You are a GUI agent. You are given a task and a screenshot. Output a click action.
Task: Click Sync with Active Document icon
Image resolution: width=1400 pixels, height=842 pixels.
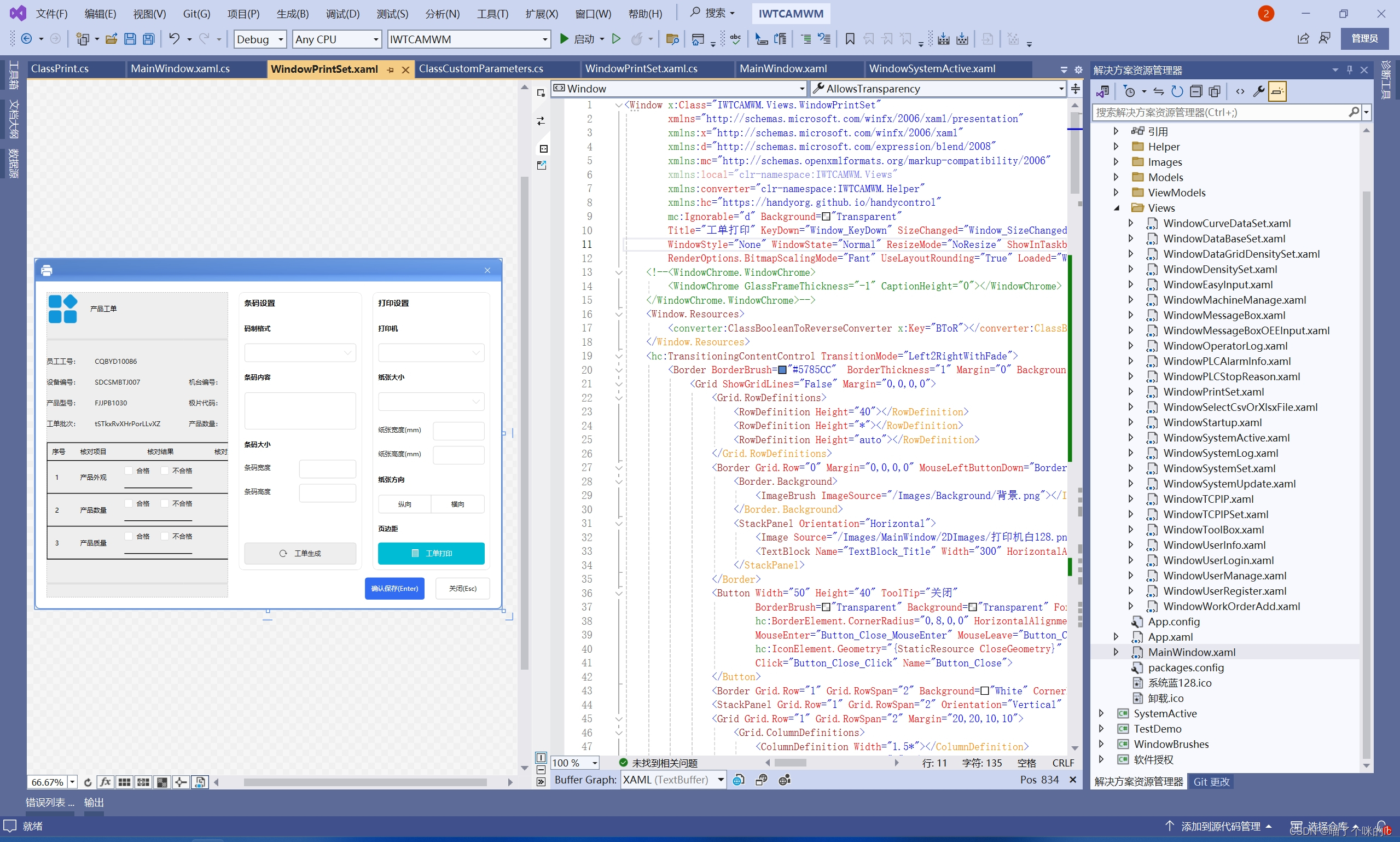(1158, 91)
